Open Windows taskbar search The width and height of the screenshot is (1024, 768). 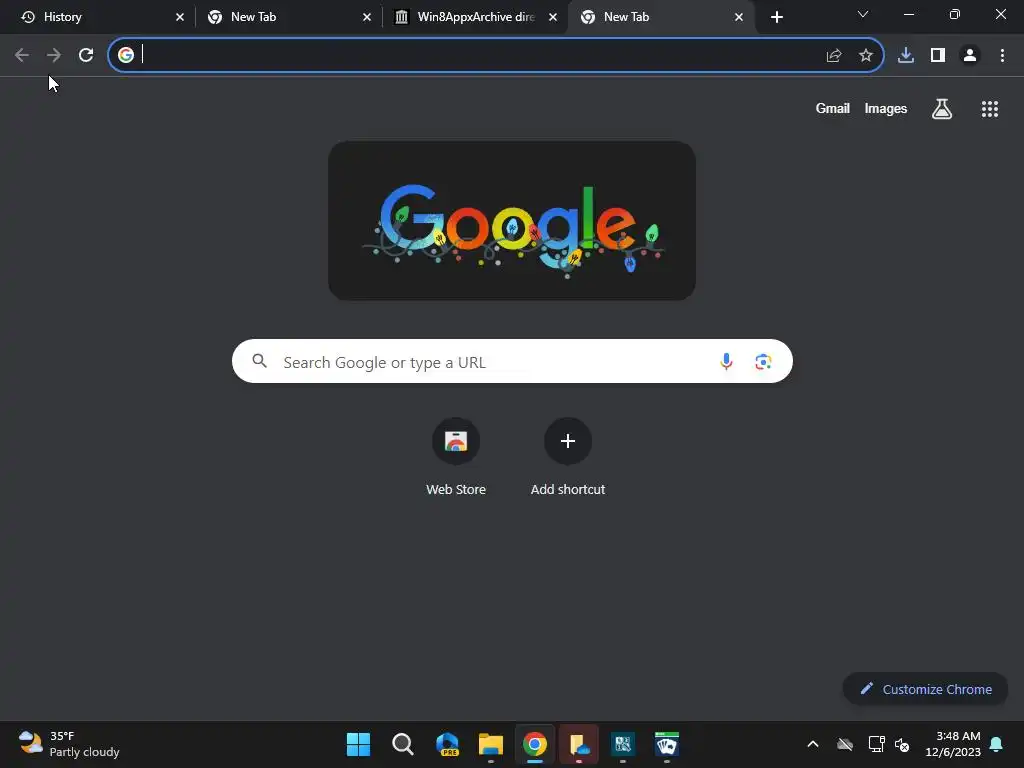(x=403, y=744)
